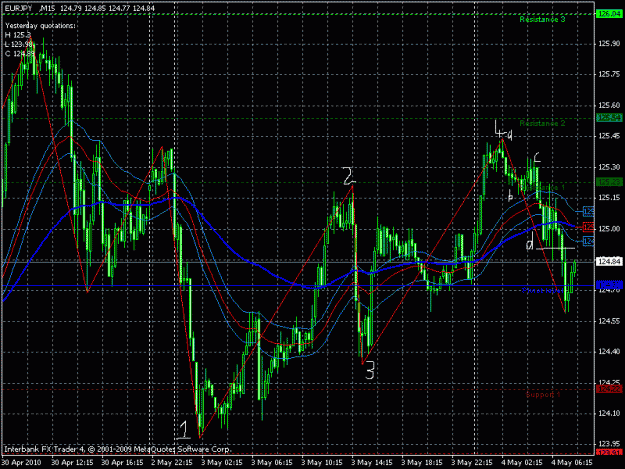Click the 125.90 price scale label
The width and height of the screenshot is (625, 469).
pyautogui.click(x=609, y=43)
